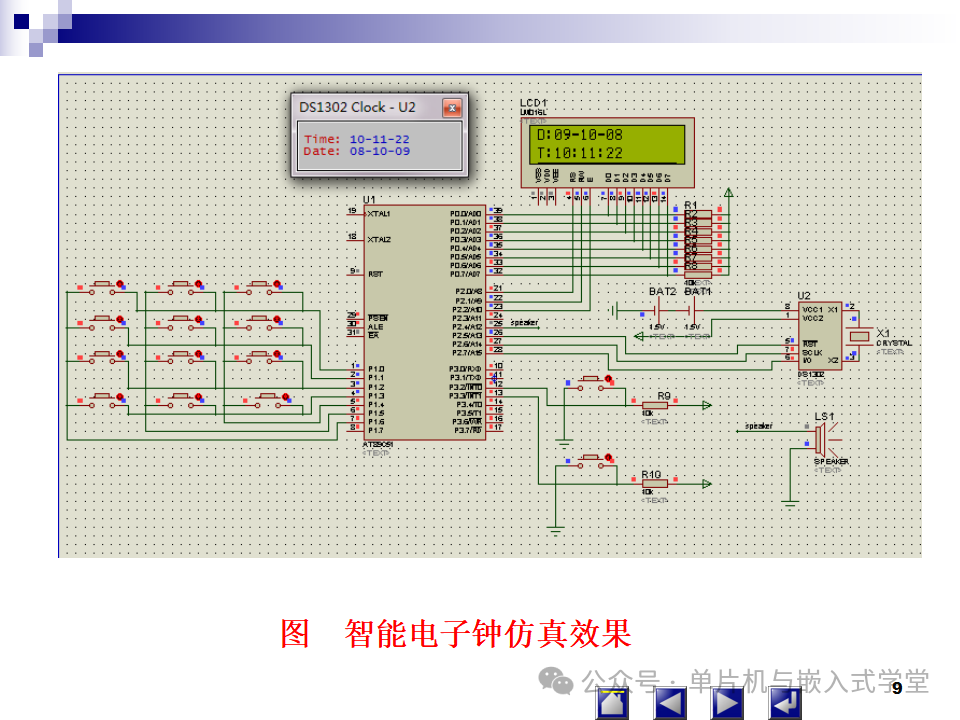Select battery BAT2
This screenshot has width=960, height=720.
pos(659,312)
